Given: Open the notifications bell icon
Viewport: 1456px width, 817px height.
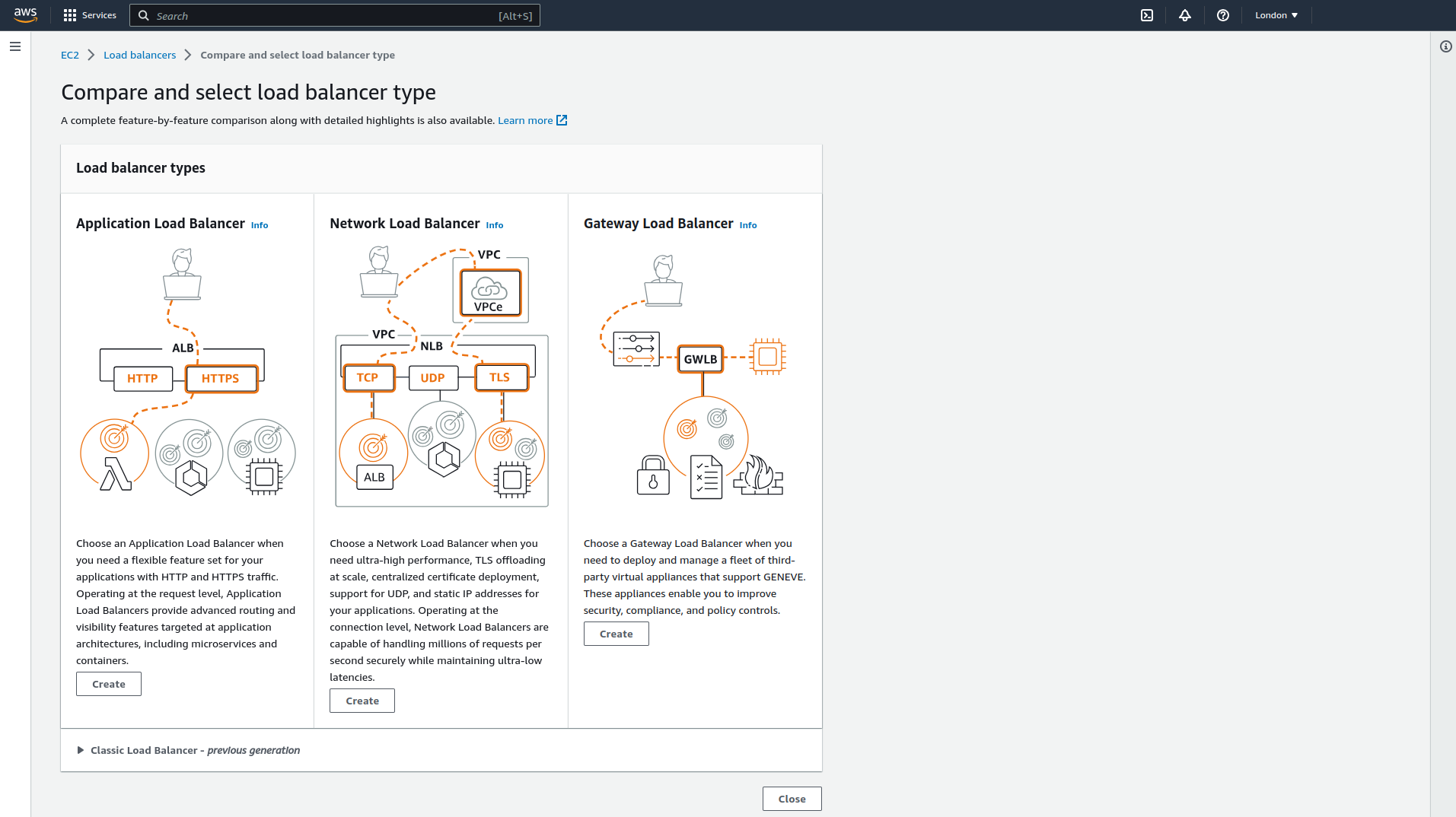Looking at the screenshot, I should click(x=1185, y=15).
